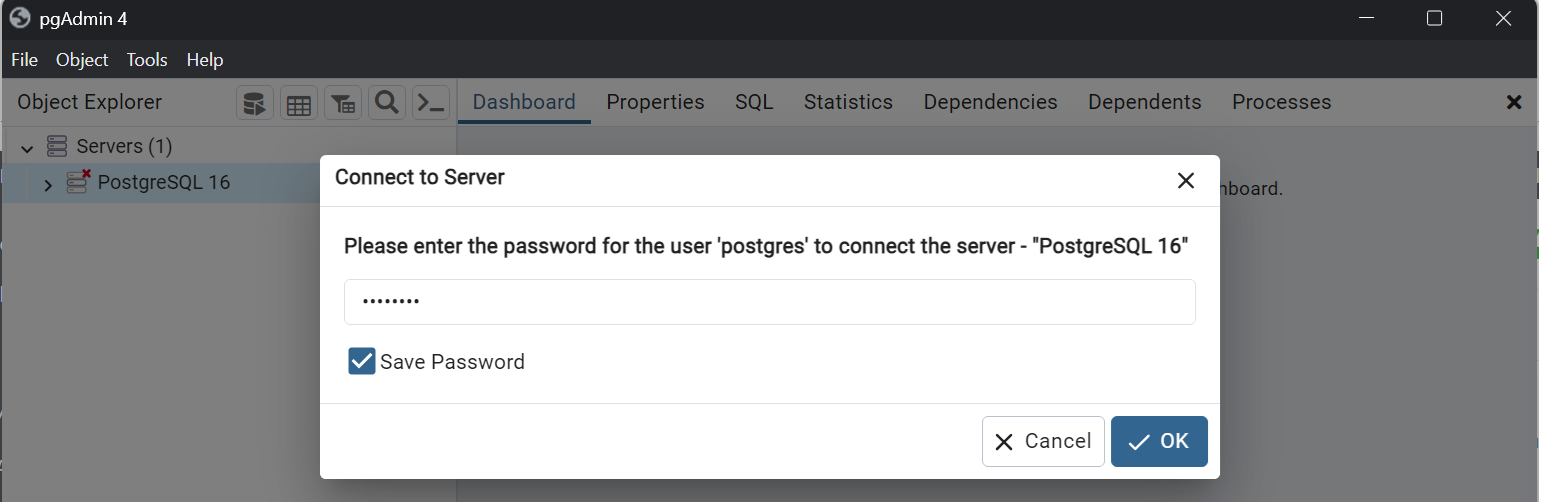Uncheck the Save Password checkbox

361,361
